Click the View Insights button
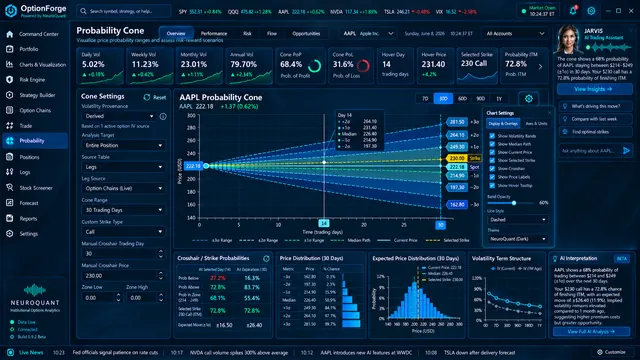 coord(595,89)
